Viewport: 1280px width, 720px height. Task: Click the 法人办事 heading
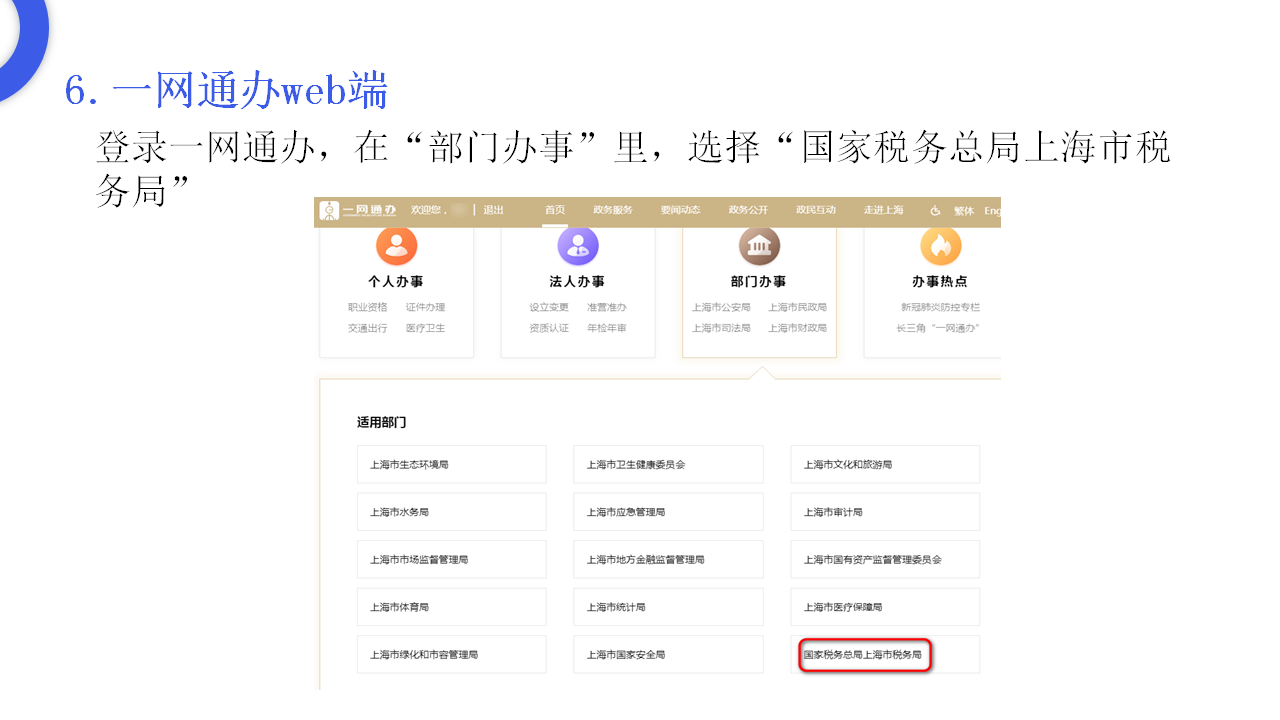(x=578, y=282)
